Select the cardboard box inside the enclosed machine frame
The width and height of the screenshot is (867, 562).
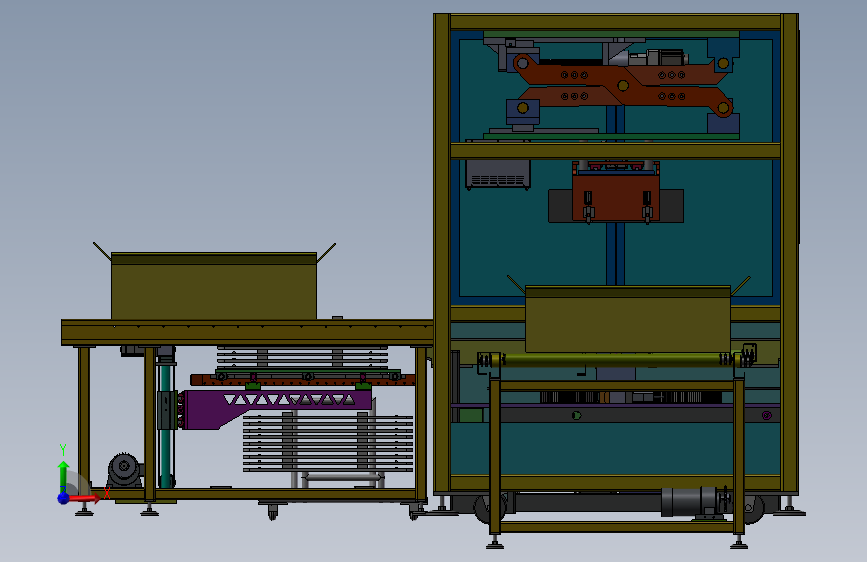(628, 318)
